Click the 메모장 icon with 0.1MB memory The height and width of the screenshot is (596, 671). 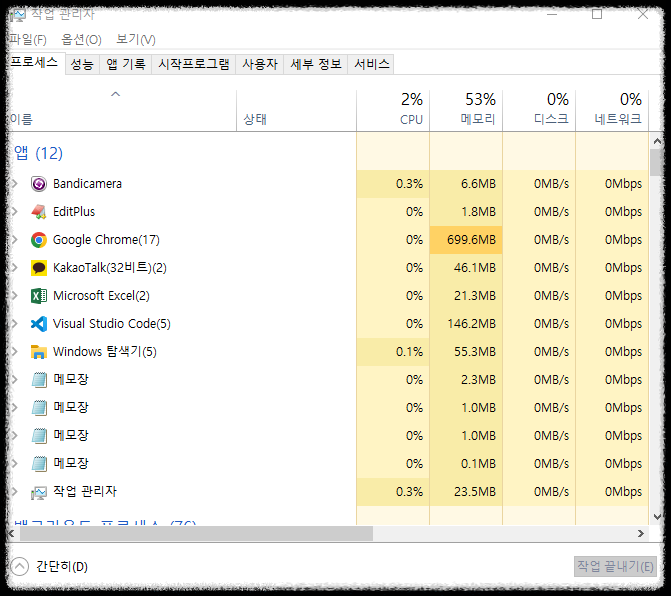(x=39, y=463)
